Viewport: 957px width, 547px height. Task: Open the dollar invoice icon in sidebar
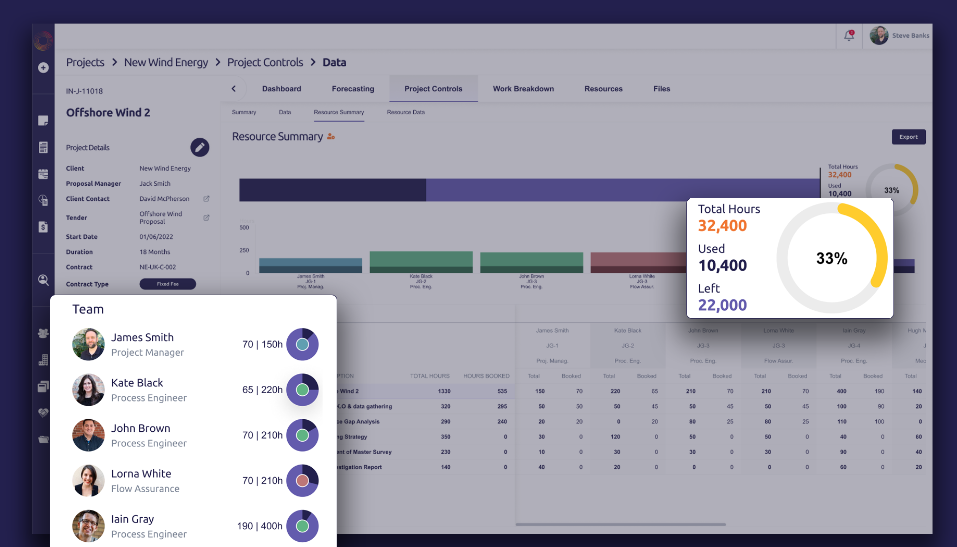click(x=43, y=227)
